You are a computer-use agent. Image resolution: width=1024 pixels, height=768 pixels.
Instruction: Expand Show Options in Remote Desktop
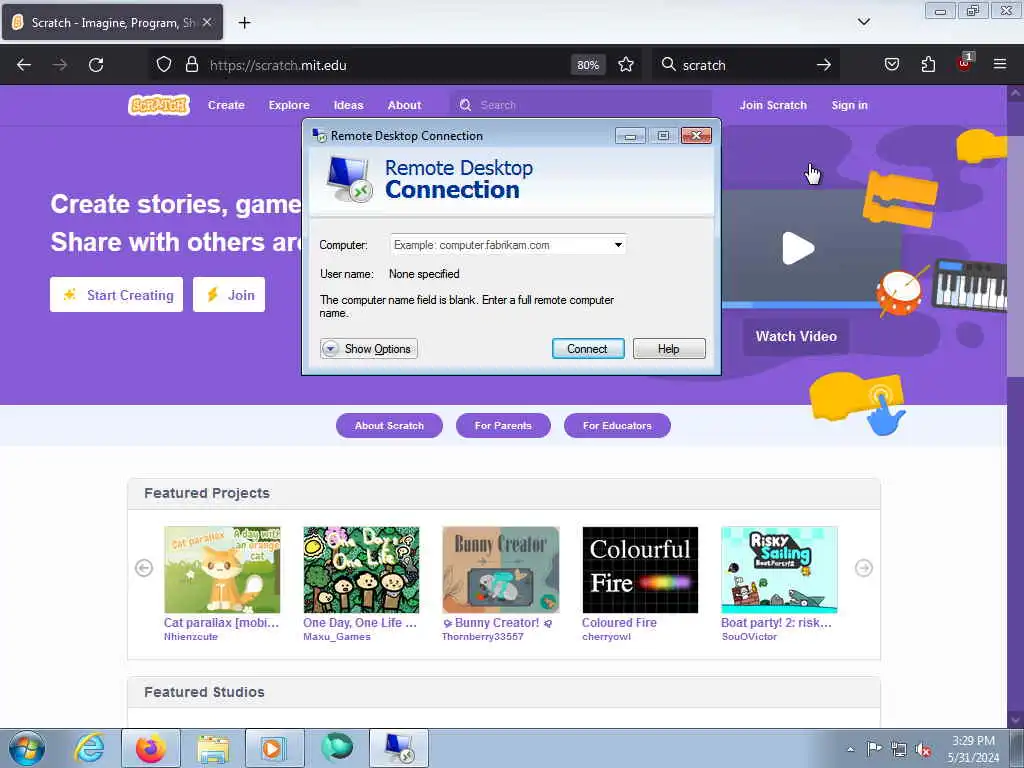(368, 349)
